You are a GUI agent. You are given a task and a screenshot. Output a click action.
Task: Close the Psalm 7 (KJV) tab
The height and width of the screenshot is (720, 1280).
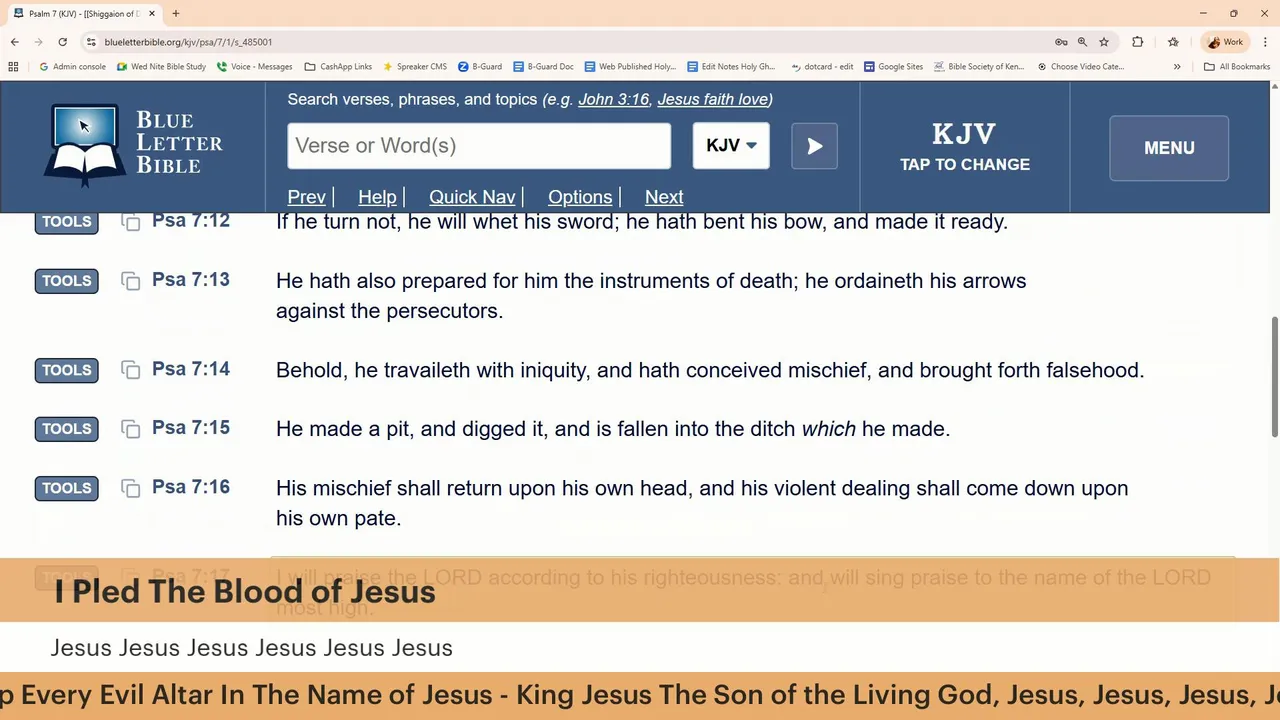click(152, 14)
